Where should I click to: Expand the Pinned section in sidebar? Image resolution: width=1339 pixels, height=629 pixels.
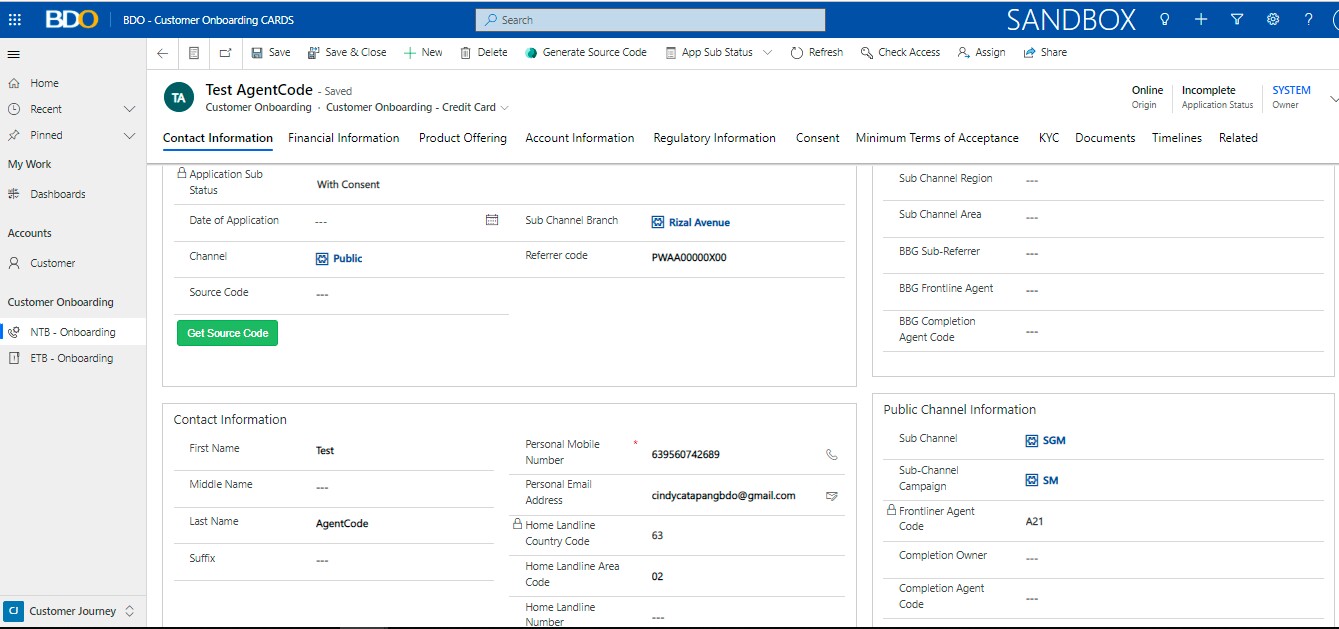pyautogui.click(x=129, y=135)
